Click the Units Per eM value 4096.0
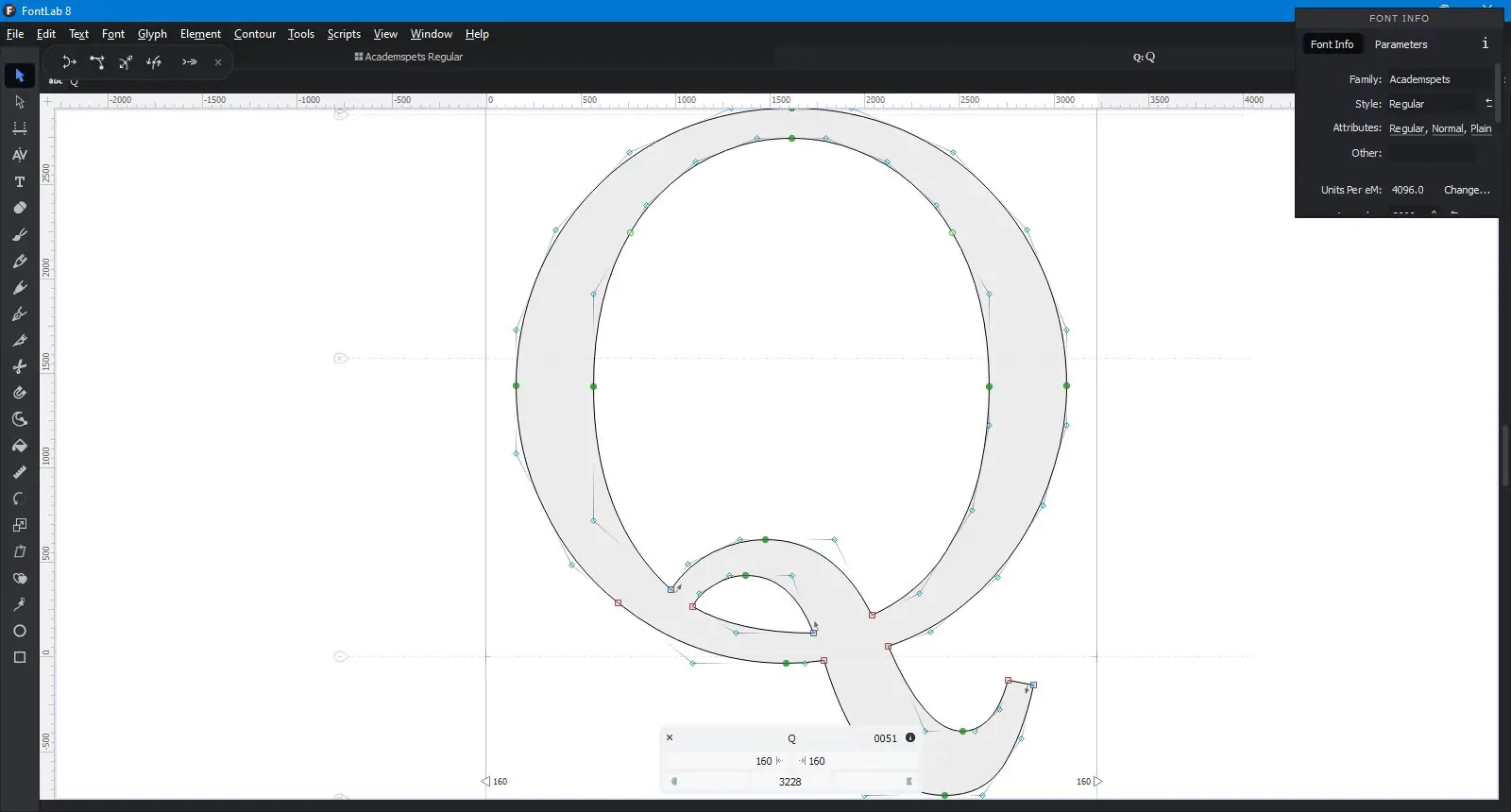Image resolution: width=1511 pixels, height=812 pixels. click(1407, 190)
